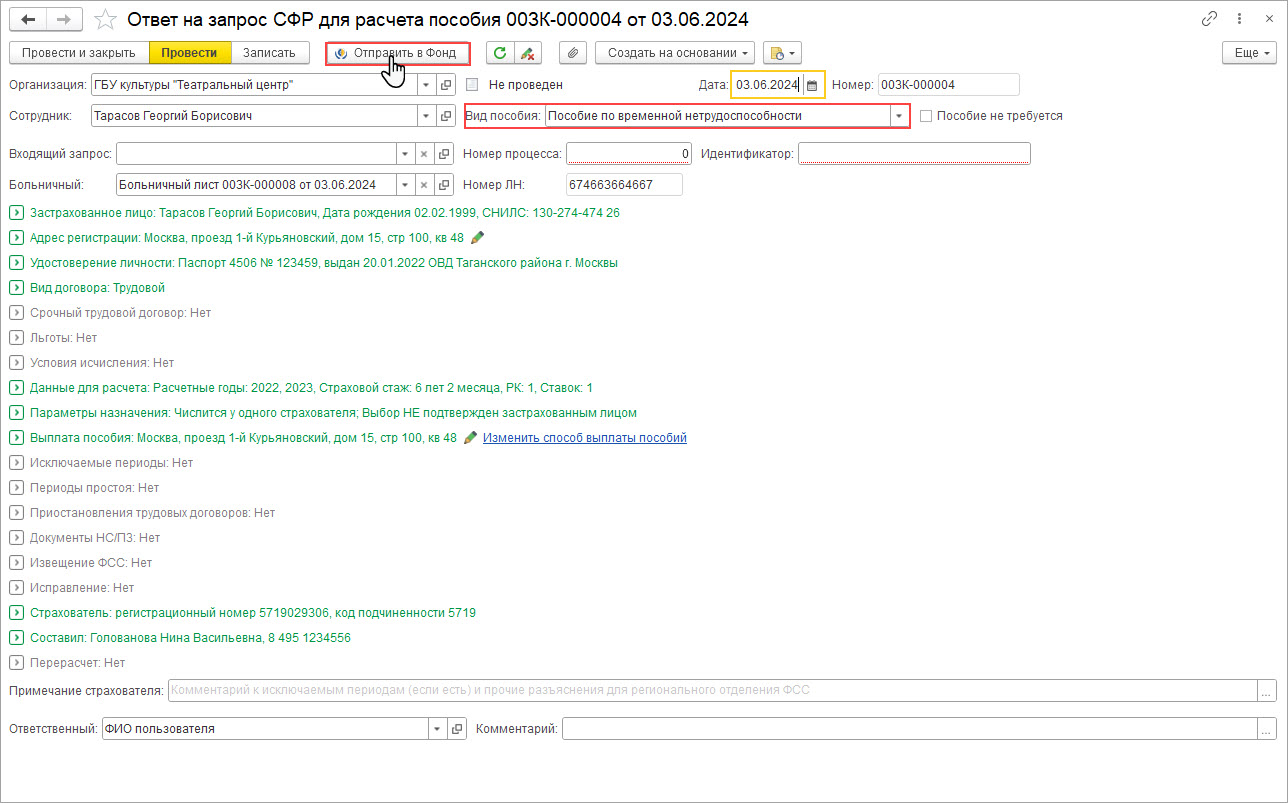Expand the Исправление section
This screenshot has width=1288, height=803.
(x=16, y=588)
